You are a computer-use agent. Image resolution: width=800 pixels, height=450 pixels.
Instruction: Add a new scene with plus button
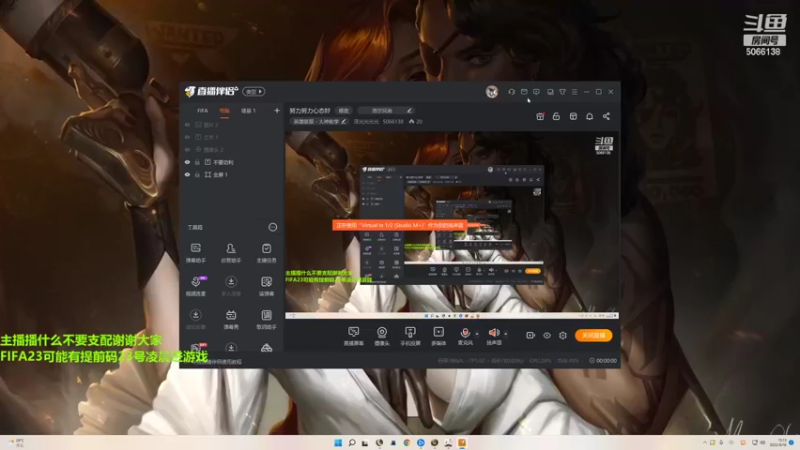click(277, 111)
